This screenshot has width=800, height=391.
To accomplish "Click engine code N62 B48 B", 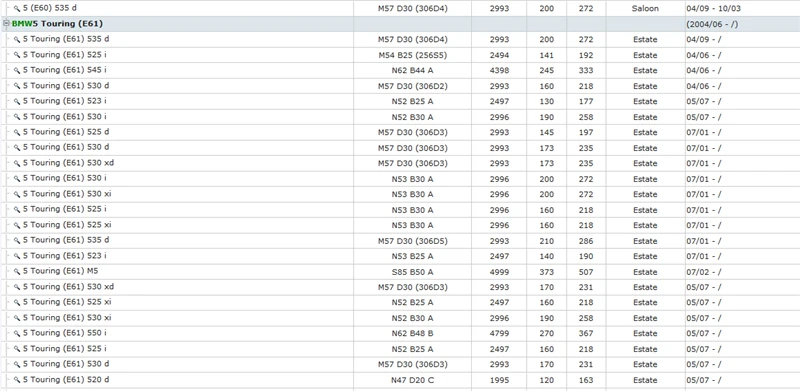I will 412,334.
